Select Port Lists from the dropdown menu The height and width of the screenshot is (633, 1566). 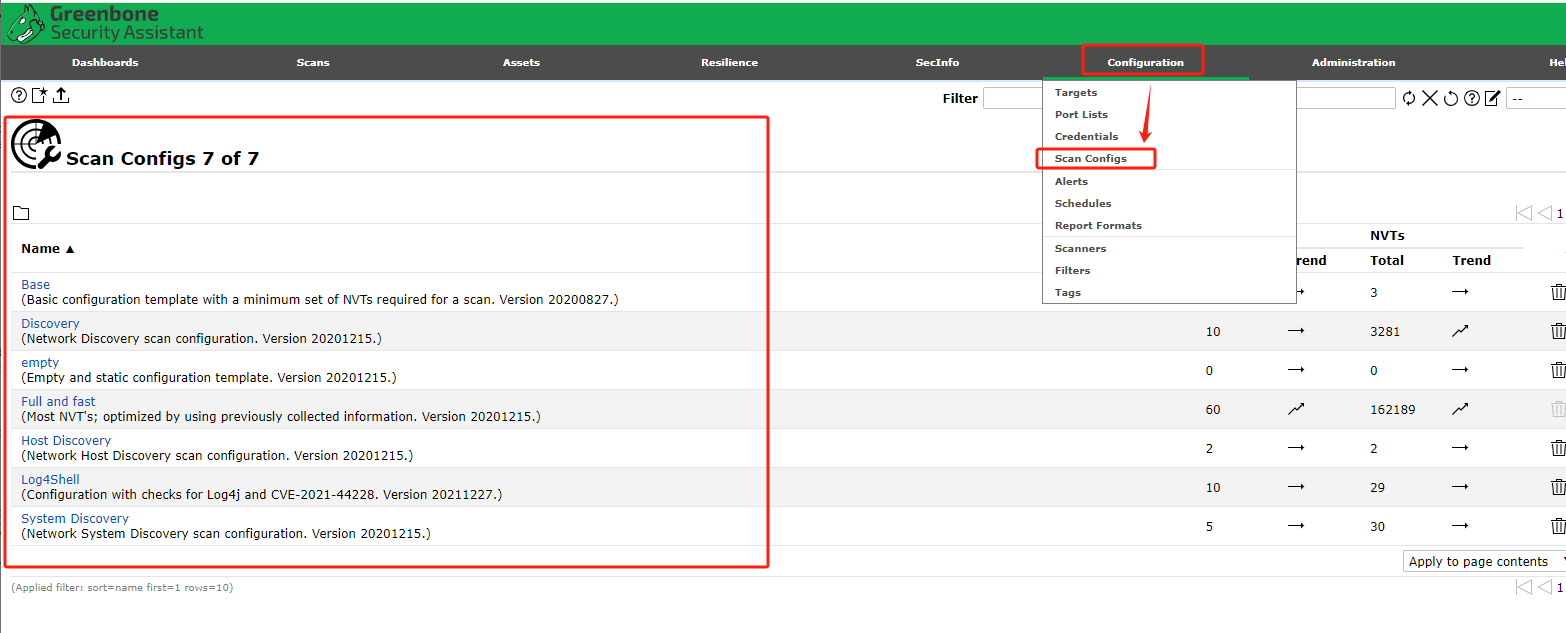(1081, 114)
